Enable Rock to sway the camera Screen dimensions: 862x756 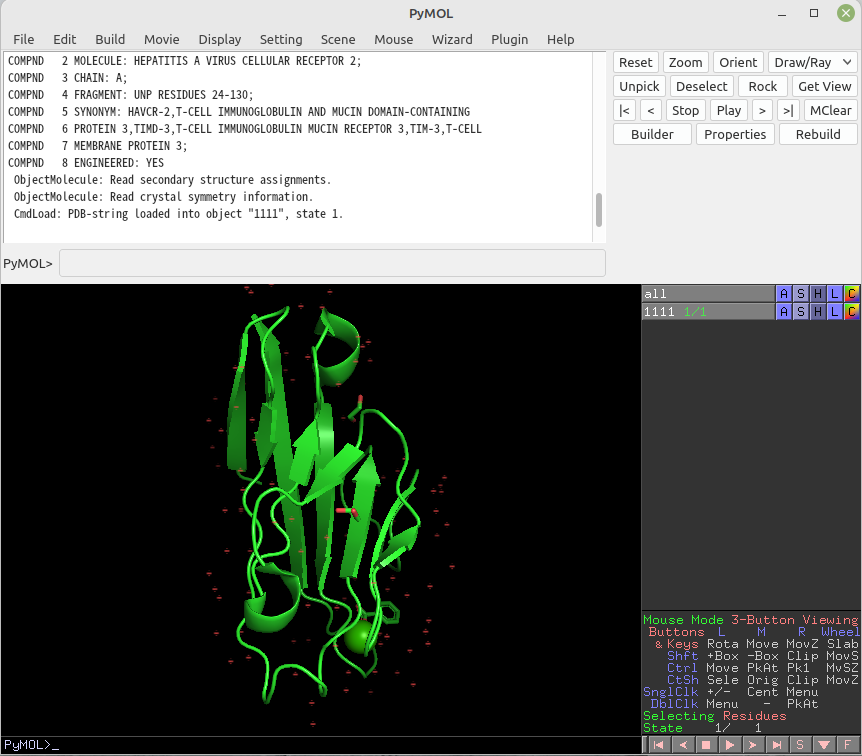pyautogui.click(x=762, y=85)
